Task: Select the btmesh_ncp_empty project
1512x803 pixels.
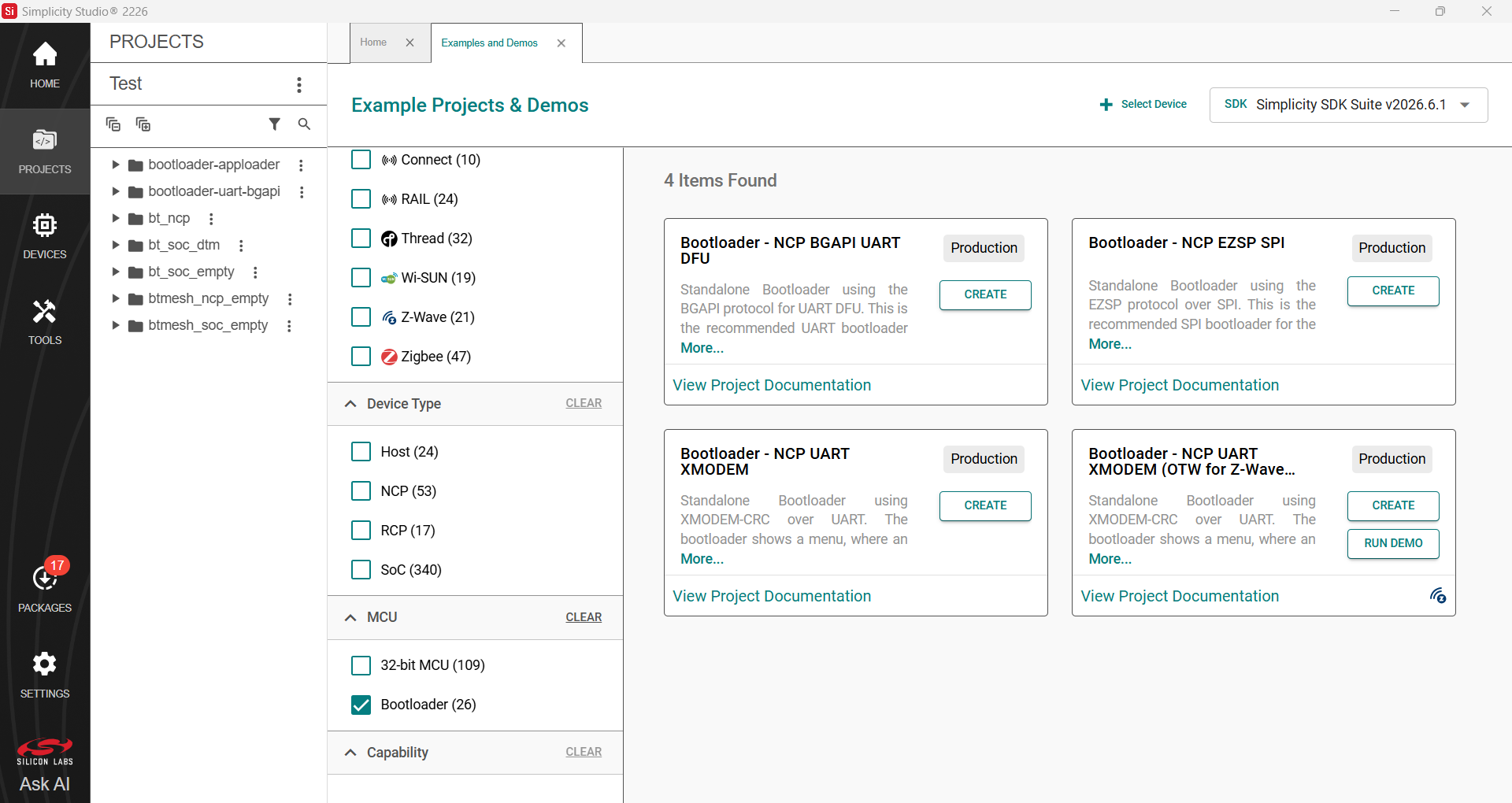Action: pos(208,299)
